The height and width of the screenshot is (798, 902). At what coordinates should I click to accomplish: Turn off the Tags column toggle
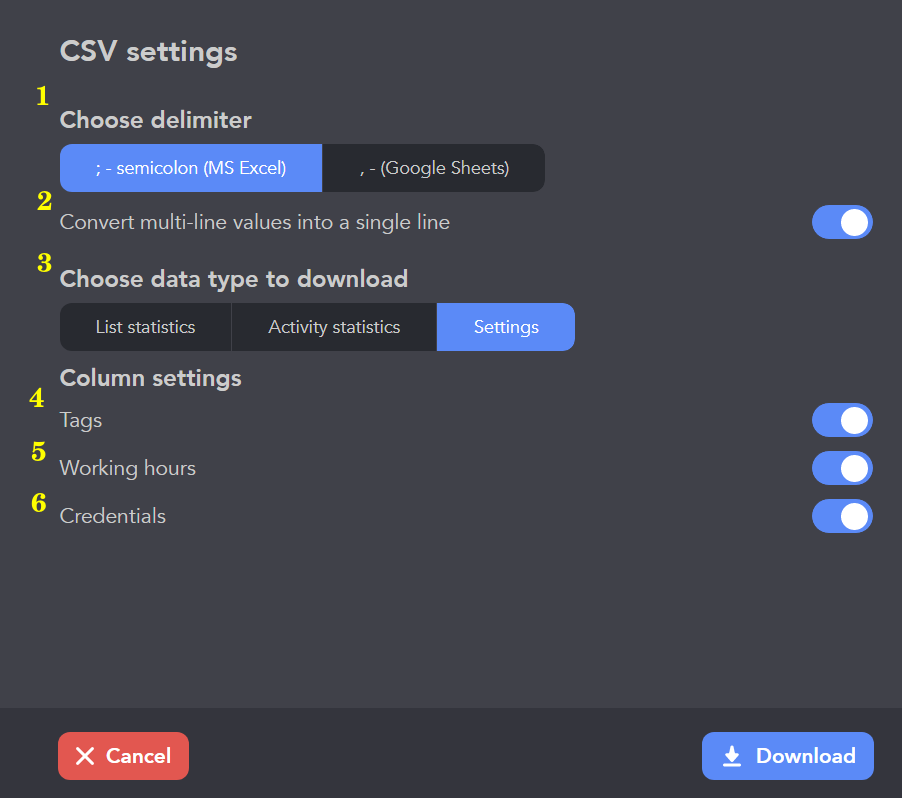tap(842, 420)
